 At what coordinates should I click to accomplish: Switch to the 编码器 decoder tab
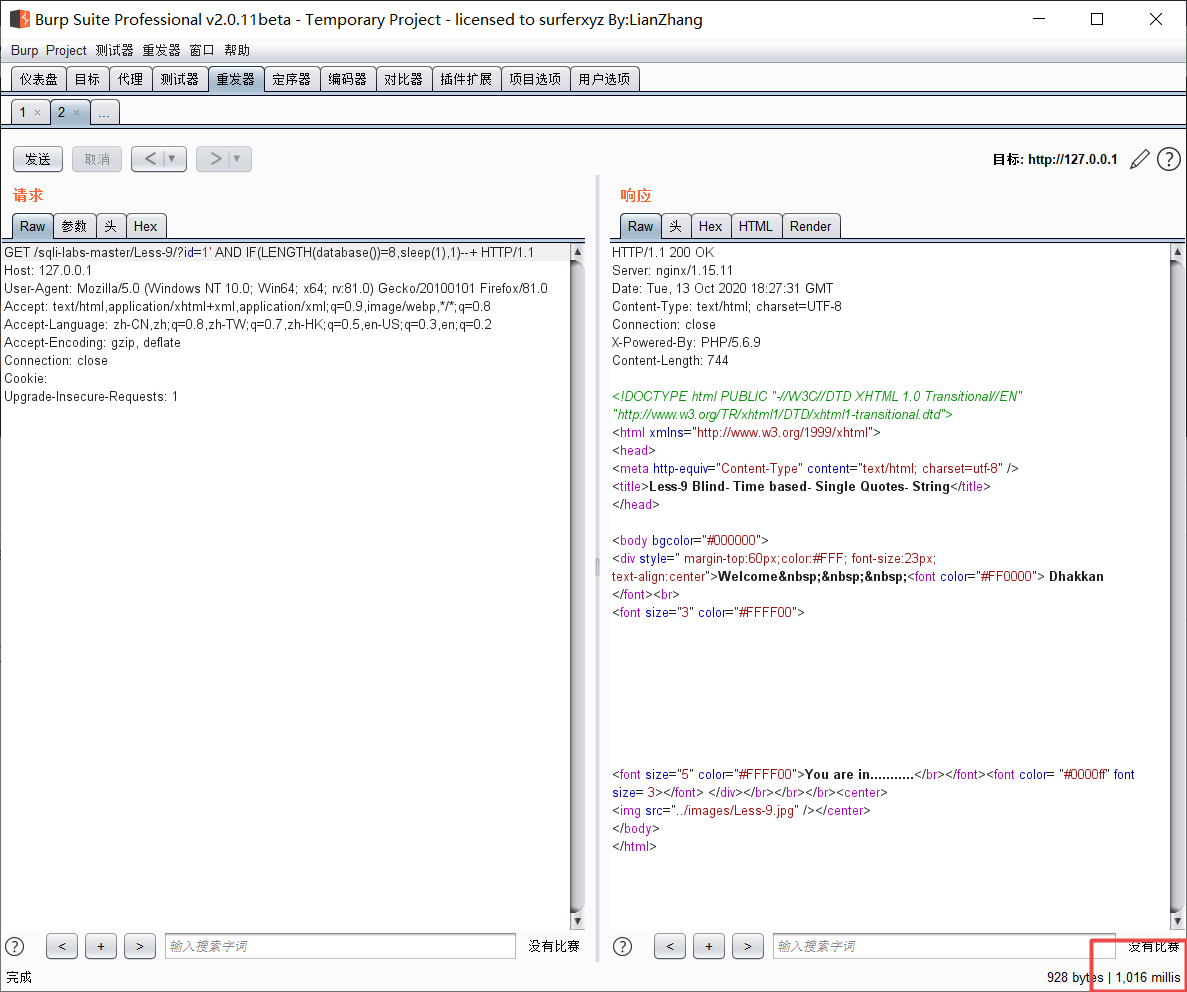pos(347,79)
